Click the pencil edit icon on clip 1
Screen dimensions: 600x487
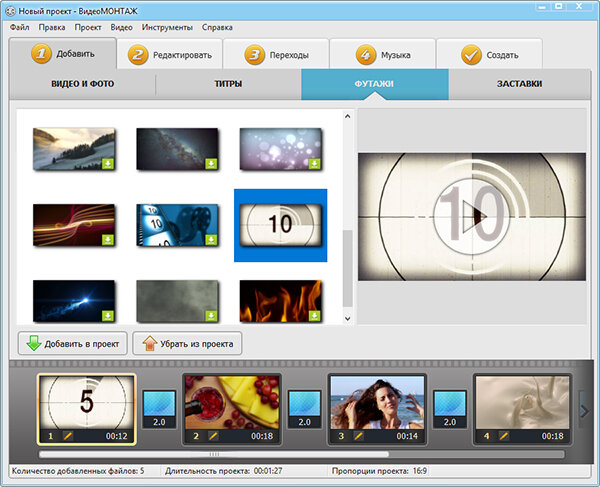68,436
